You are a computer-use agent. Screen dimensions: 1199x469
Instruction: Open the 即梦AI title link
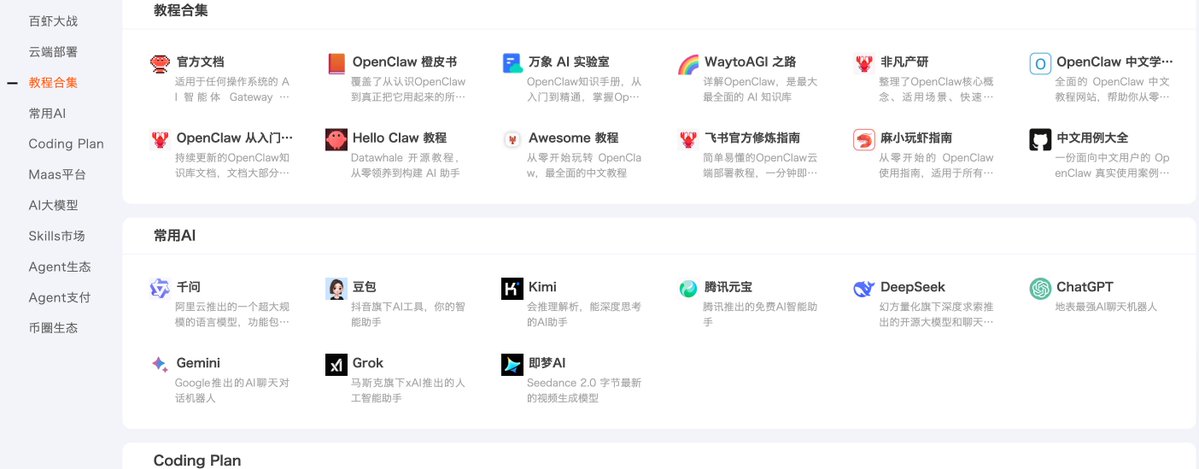(547, 363)
